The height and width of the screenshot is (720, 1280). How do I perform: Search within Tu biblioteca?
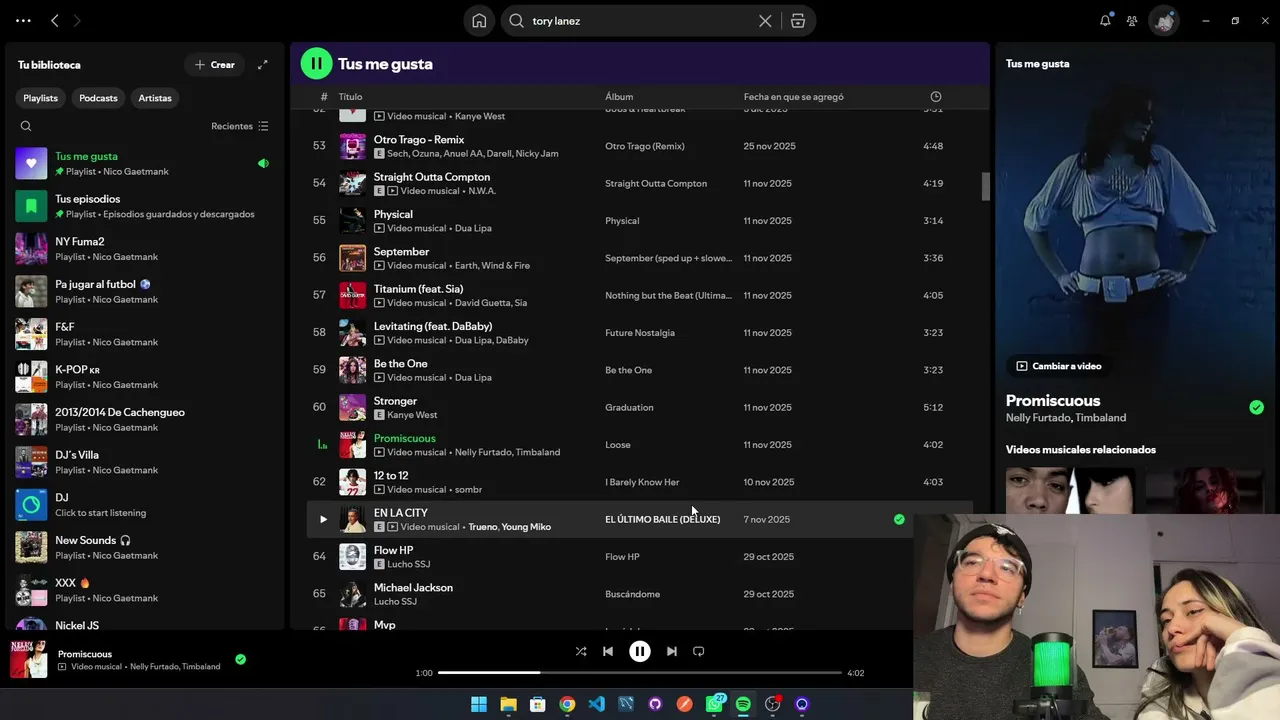[x=26, y=126]
